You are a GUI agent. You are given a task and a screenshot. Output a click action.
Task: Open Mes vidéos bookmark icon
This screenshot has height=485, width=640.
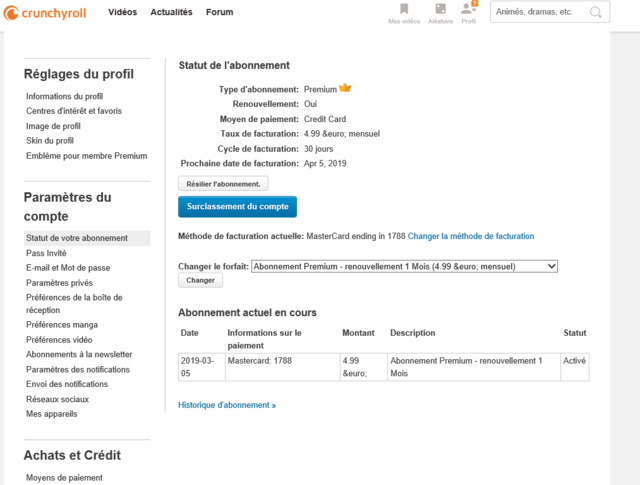point(404,9)
